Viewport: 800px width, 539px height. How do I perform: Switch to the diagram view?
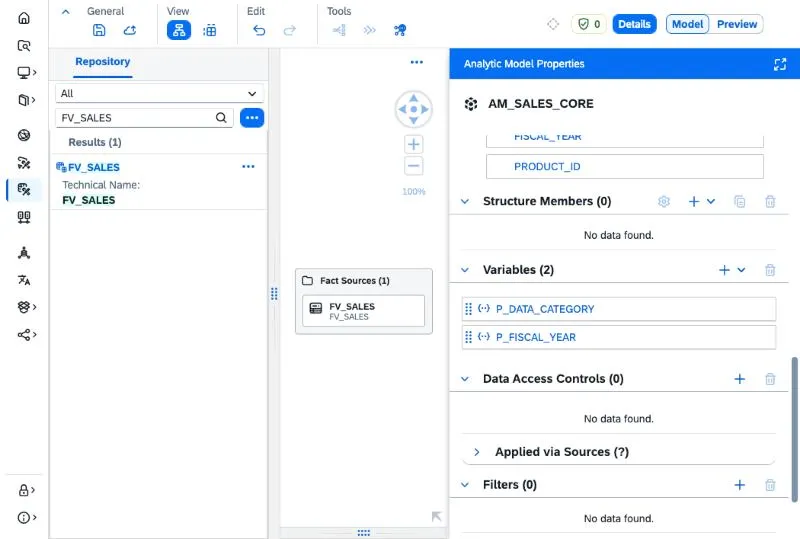(179, 30)
